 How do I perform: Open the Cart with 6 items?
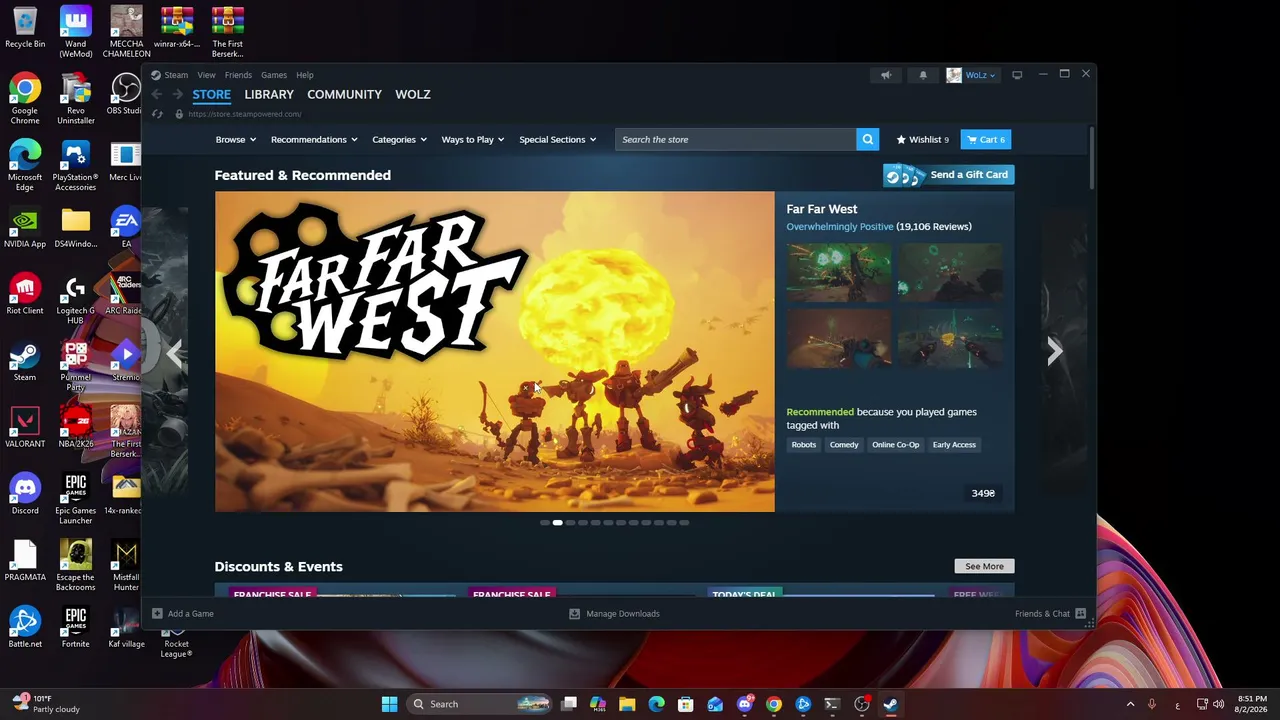pyautogui.click(x=985, y=140)
